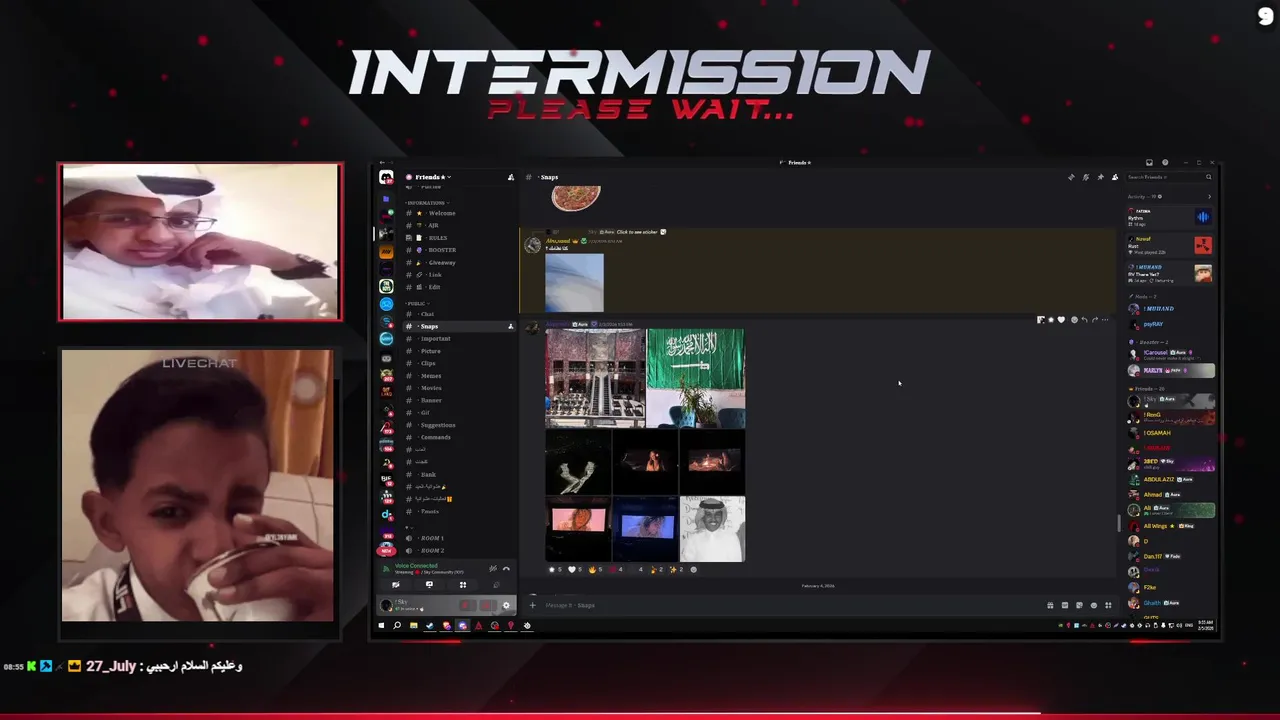
Task: Click reply arrow on hovered message
Action: [1084, 320]
